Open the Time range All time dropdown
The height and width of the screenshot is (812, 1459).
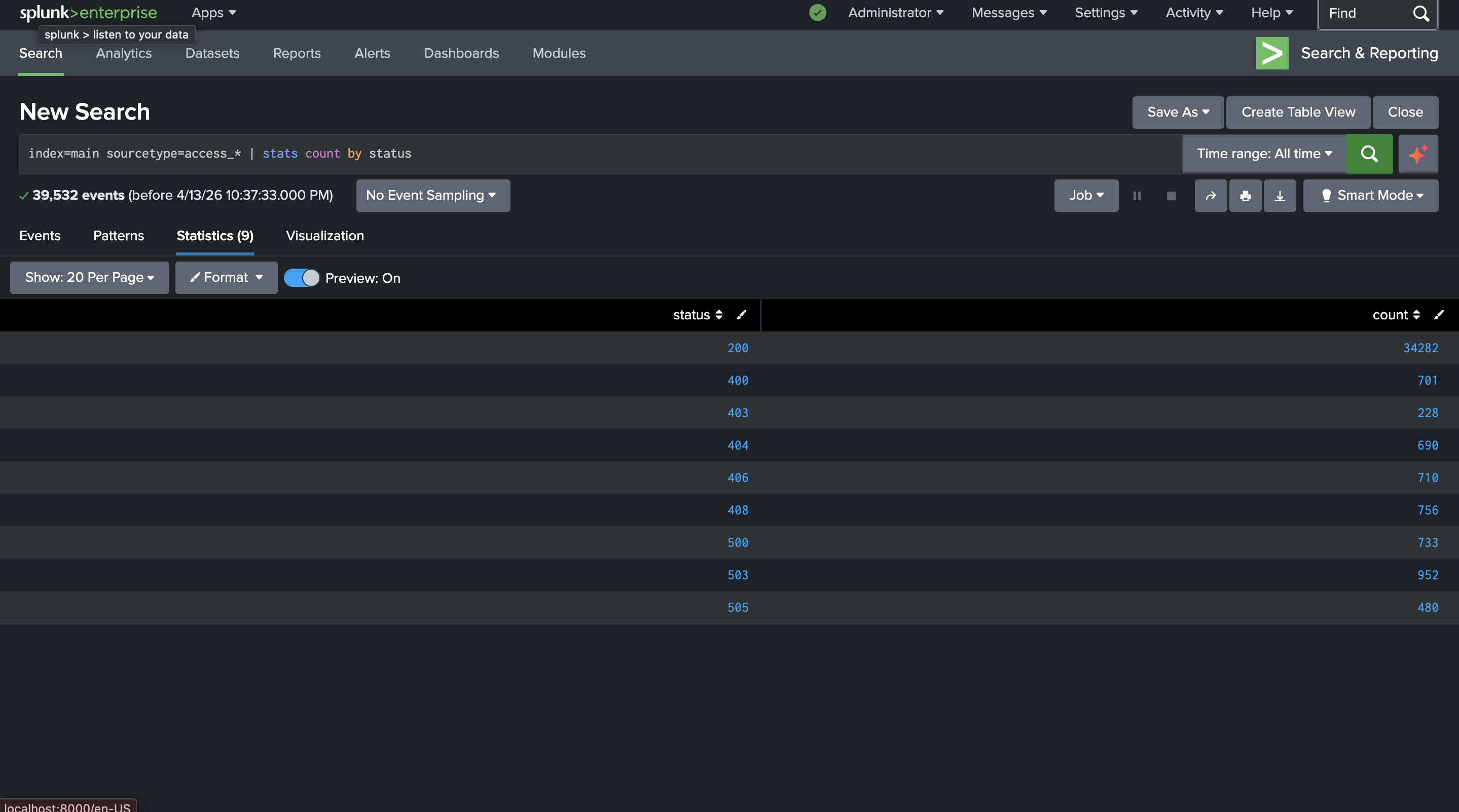tap(1264, 154)
